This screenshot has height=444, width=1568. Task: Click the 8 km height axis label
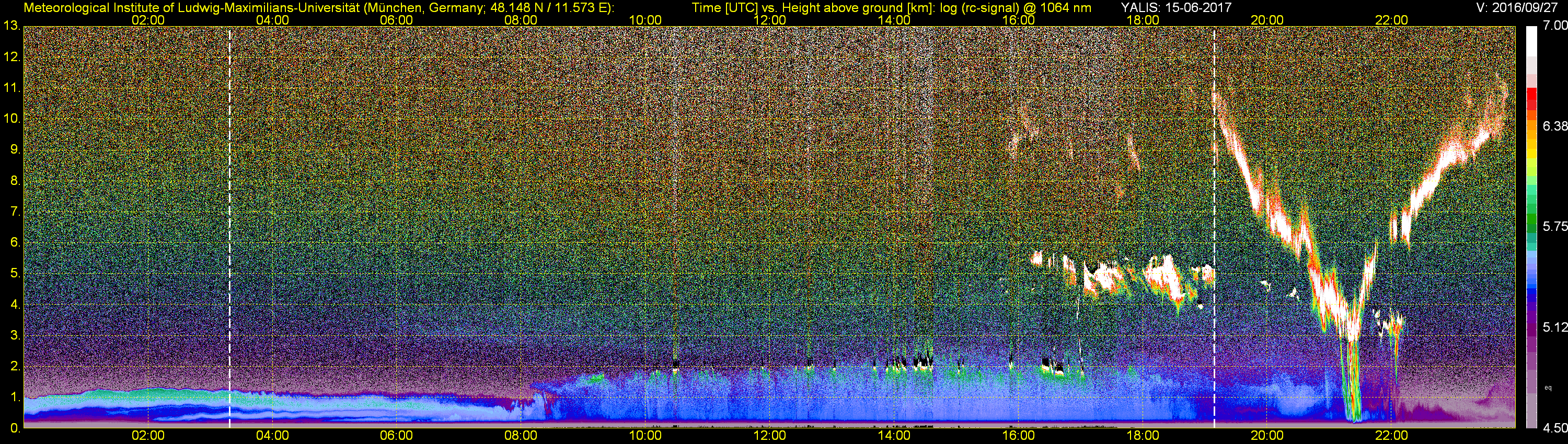pos(15,181)
